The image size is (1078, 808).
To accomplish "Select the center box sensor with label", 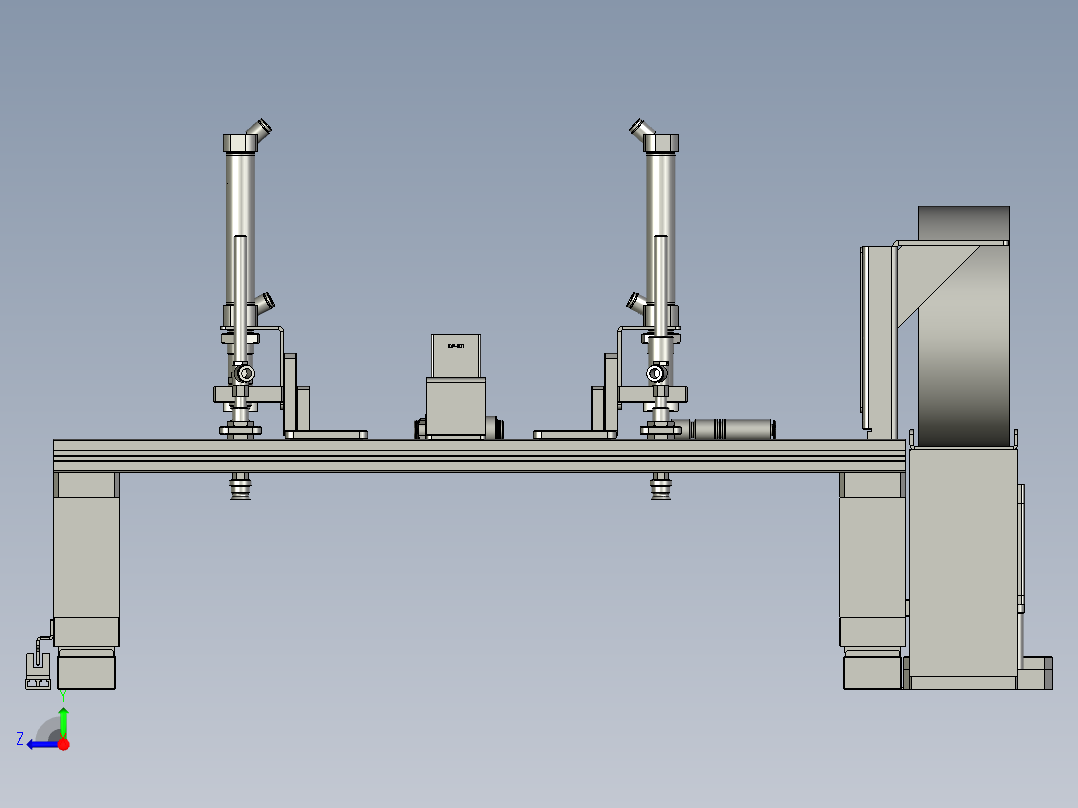I will (456, 386).
